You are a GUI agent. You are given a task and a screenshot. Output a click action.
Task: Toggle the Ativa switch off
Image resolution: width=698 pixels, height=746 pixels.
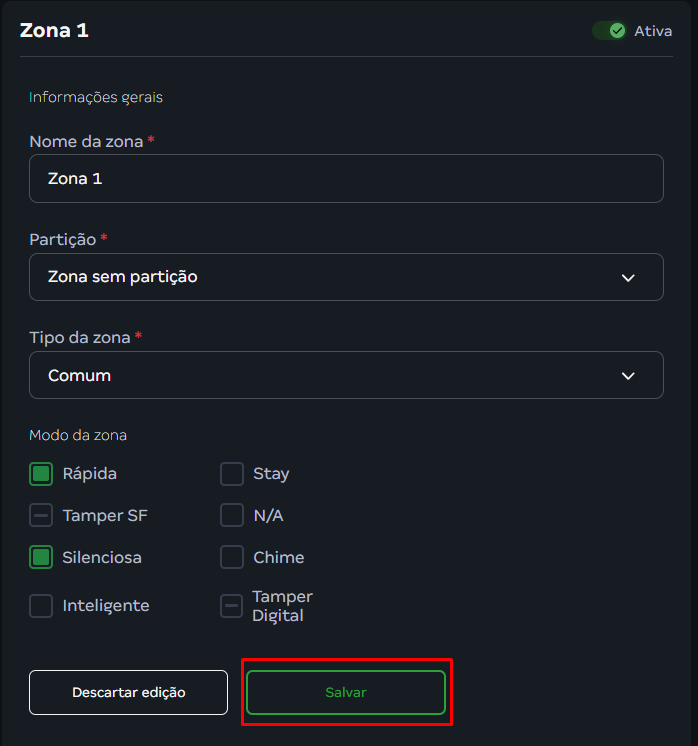tap(609, 31)
